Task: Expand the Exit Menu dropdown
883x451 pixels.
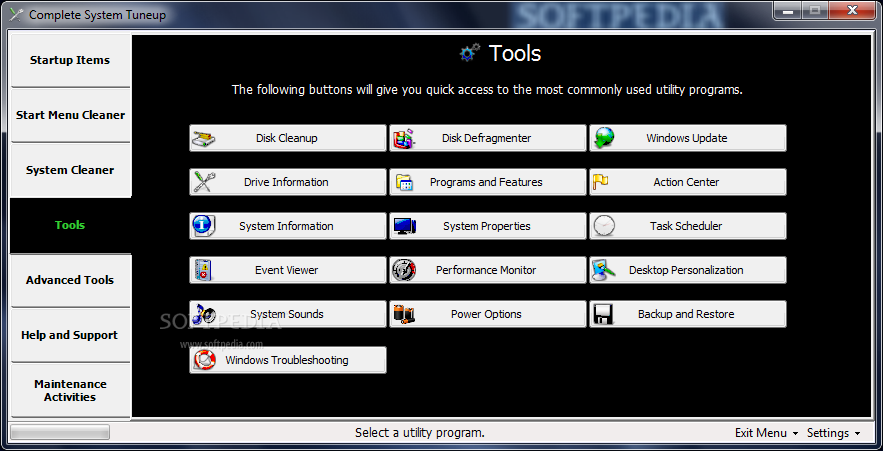Action: [x=766, y=433]
